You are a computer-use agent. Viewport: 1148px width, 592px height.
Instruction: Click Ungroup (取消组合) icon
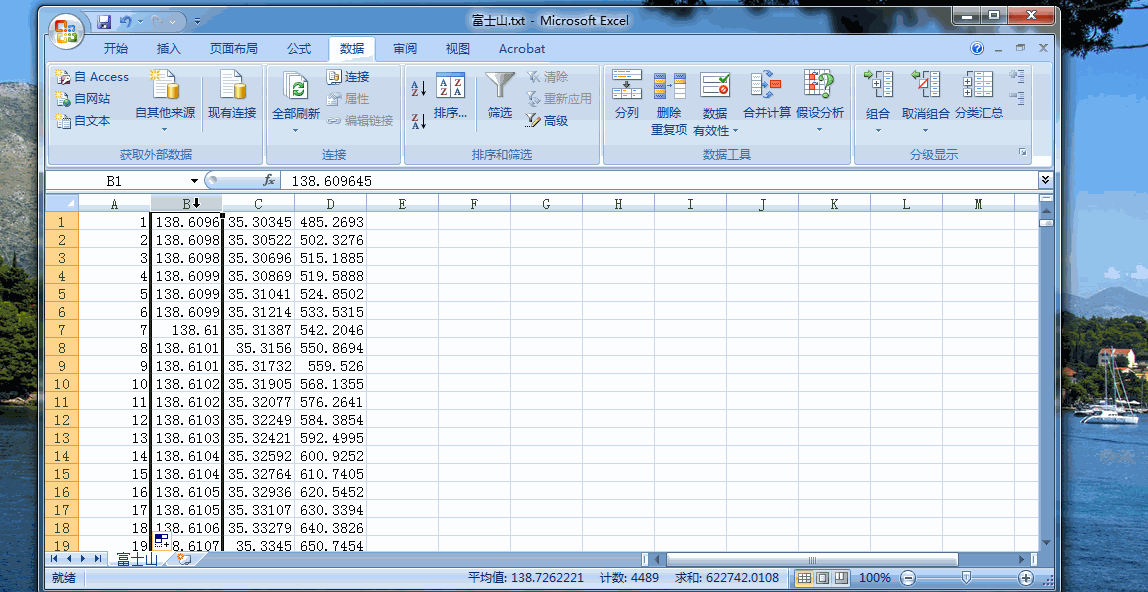[925, 85]
